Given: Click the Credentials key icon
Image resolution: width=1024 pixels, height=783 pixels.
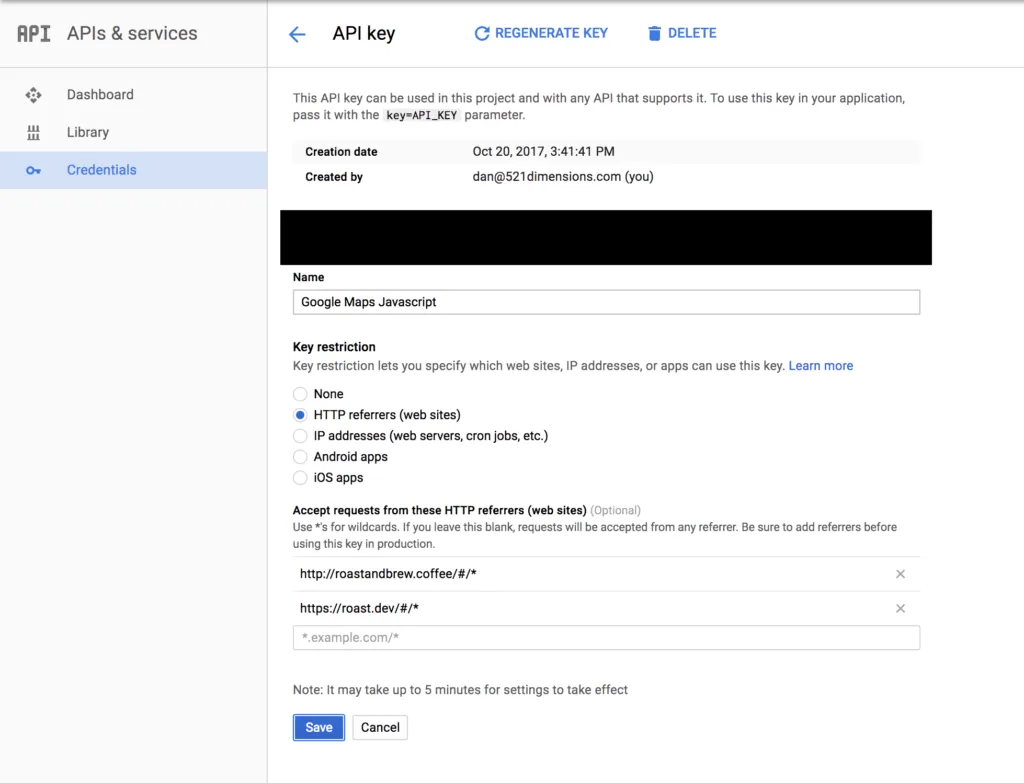Looking at the screenshot, I should click(33, 170).
